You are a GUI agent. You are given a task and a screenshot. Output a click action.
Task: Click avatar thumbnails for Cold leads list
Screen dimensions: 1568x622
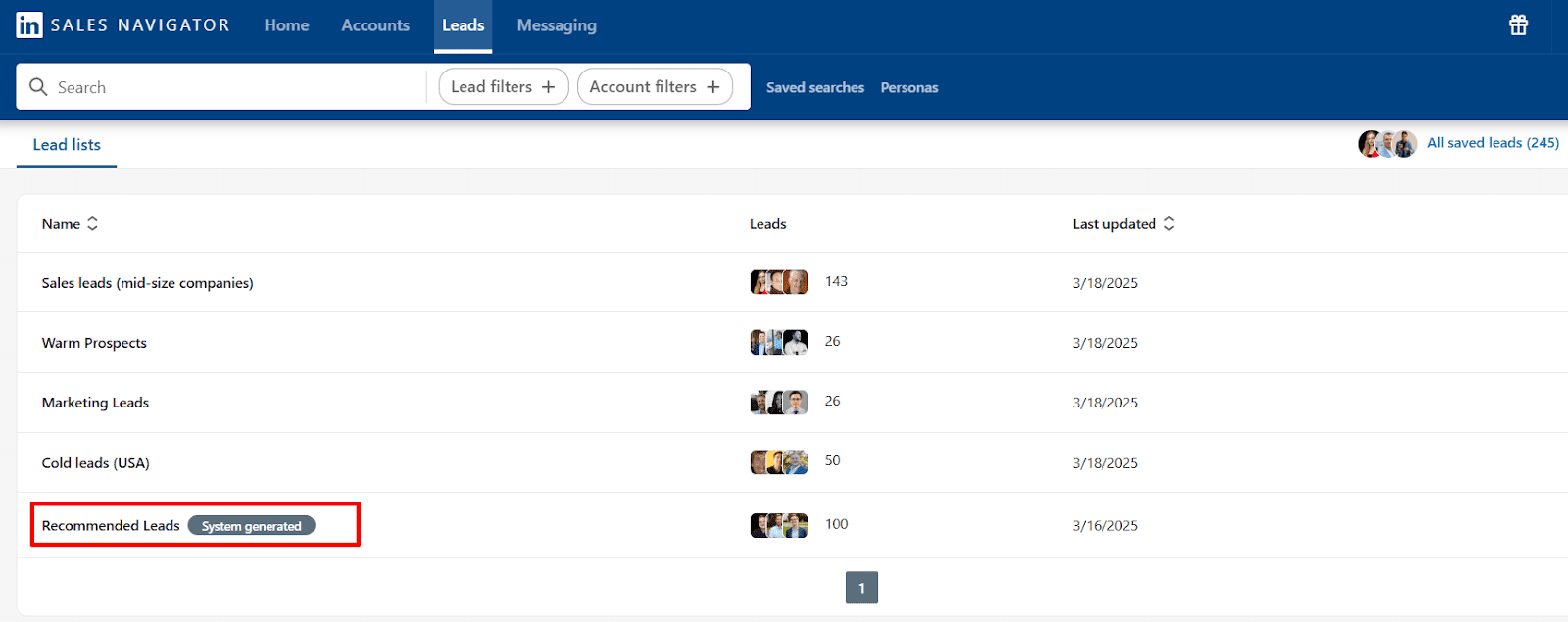click(x=779, y=462)
